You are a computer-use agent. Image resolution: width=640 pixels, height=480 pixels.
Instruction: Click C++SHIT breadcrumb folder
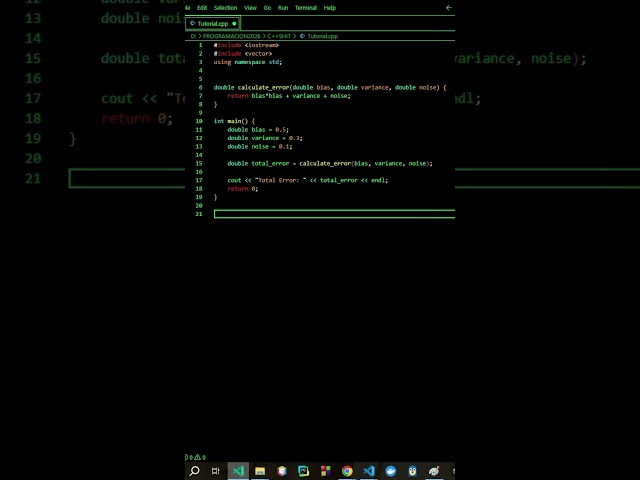pos(279,36)
